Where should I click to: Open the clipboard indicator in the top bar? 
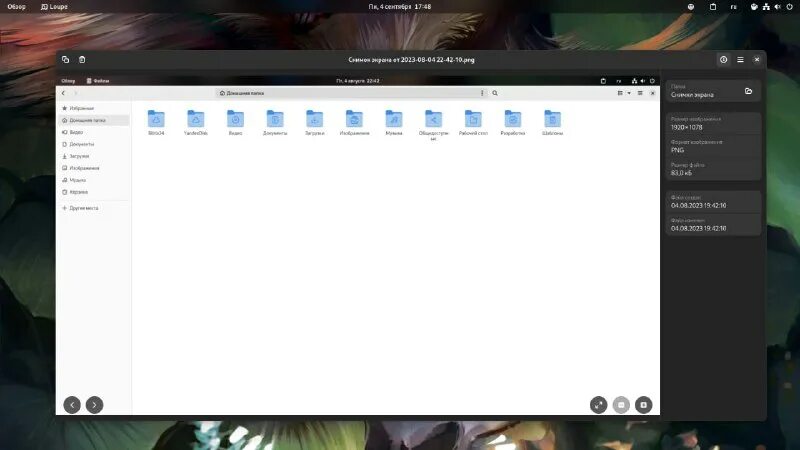pos(713,7)
